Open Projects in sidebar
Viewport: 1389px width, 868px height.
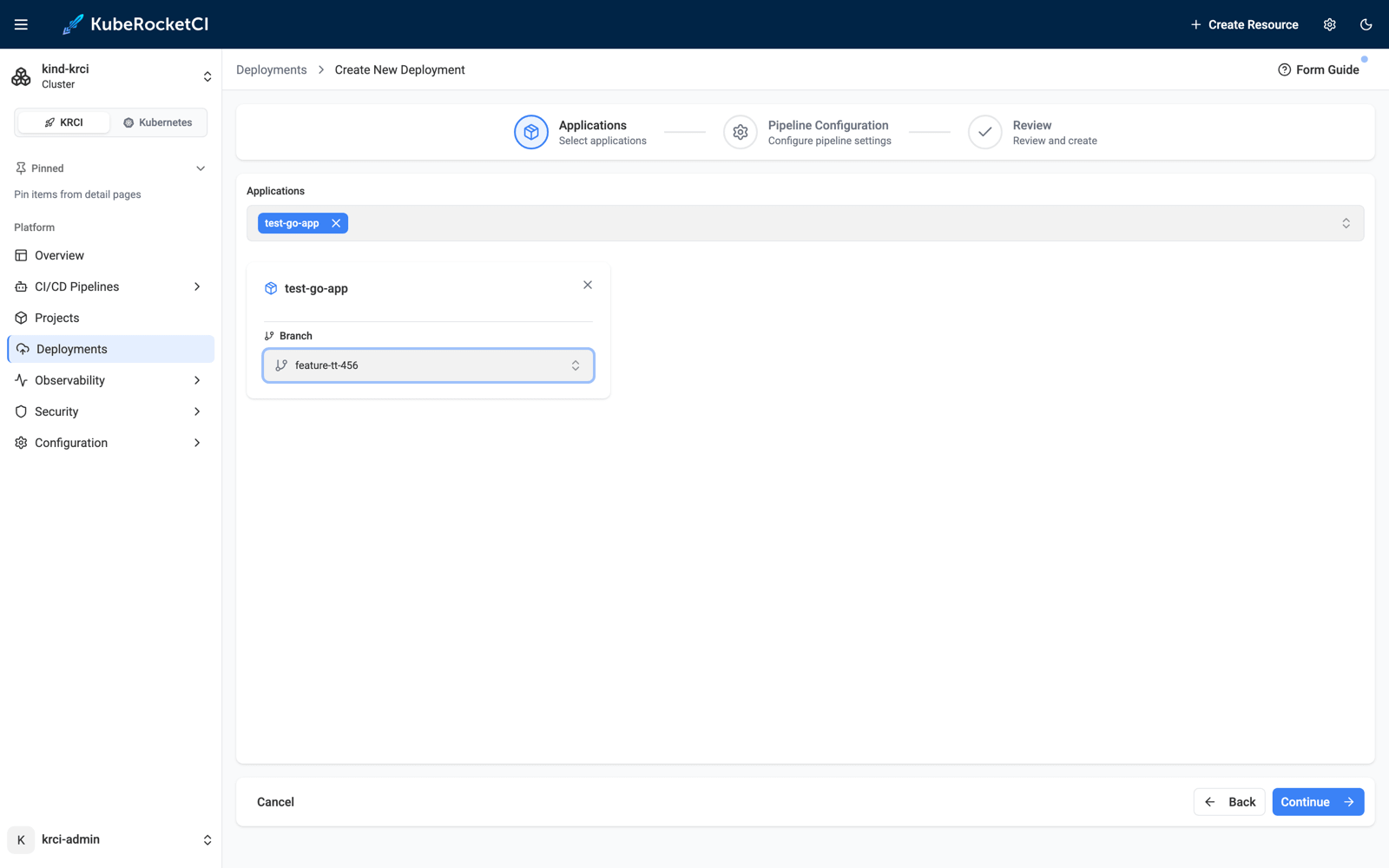[110, 318]
